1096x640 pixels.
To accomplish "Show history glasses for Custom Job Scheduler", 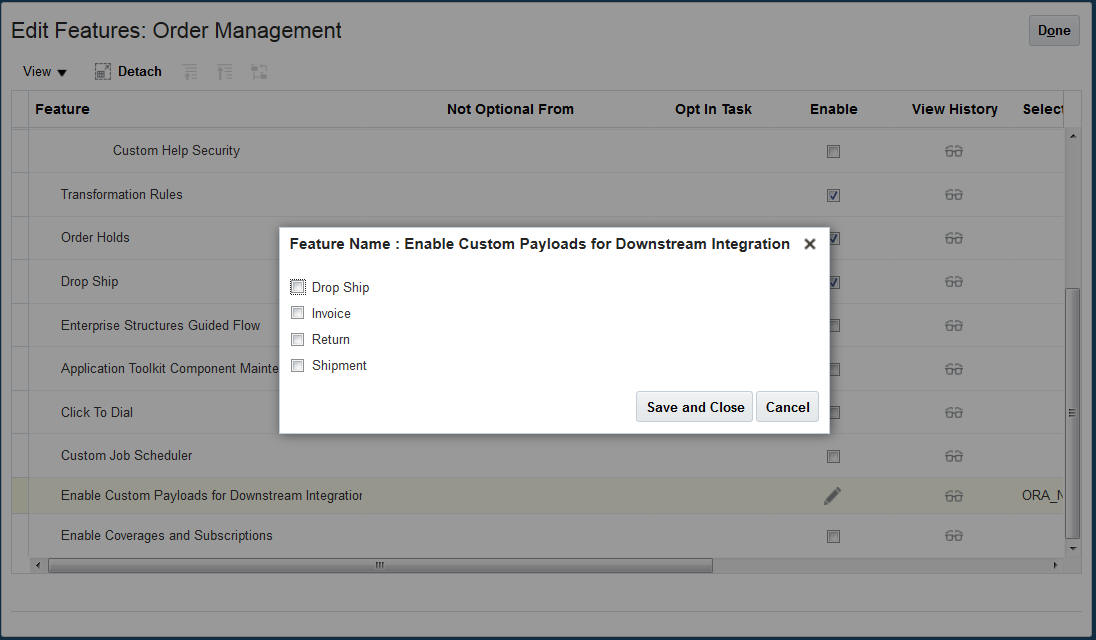I will (954, 456).
